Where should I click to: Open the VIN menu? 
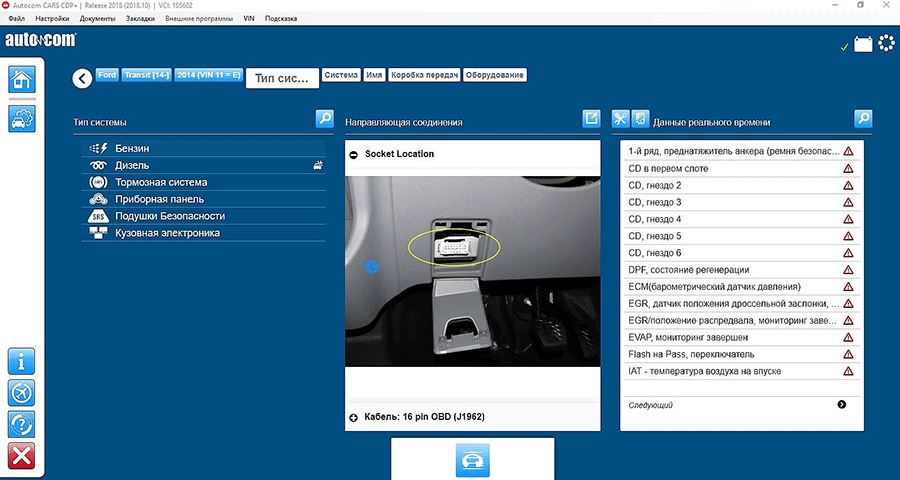(x=249, y=18)
